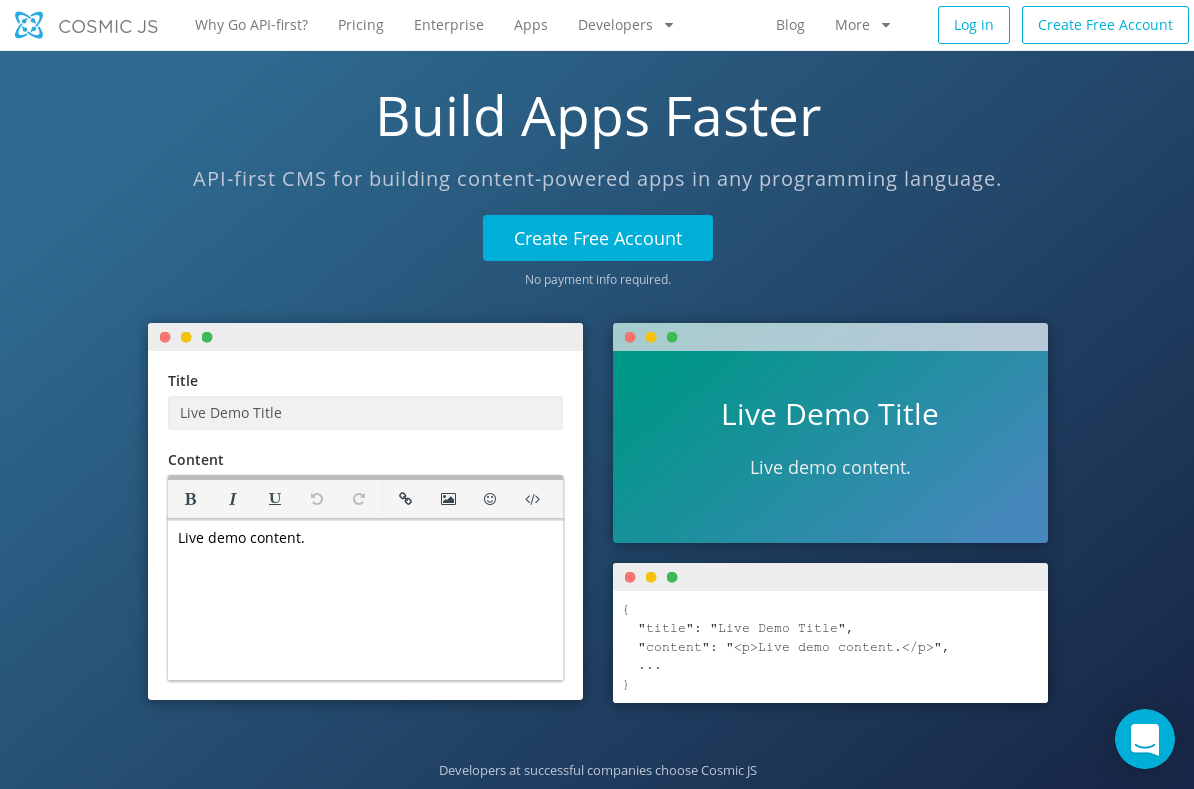Insert an image using the picture icon
Screen dimensions: 1194x789
(x=448, y=499)
